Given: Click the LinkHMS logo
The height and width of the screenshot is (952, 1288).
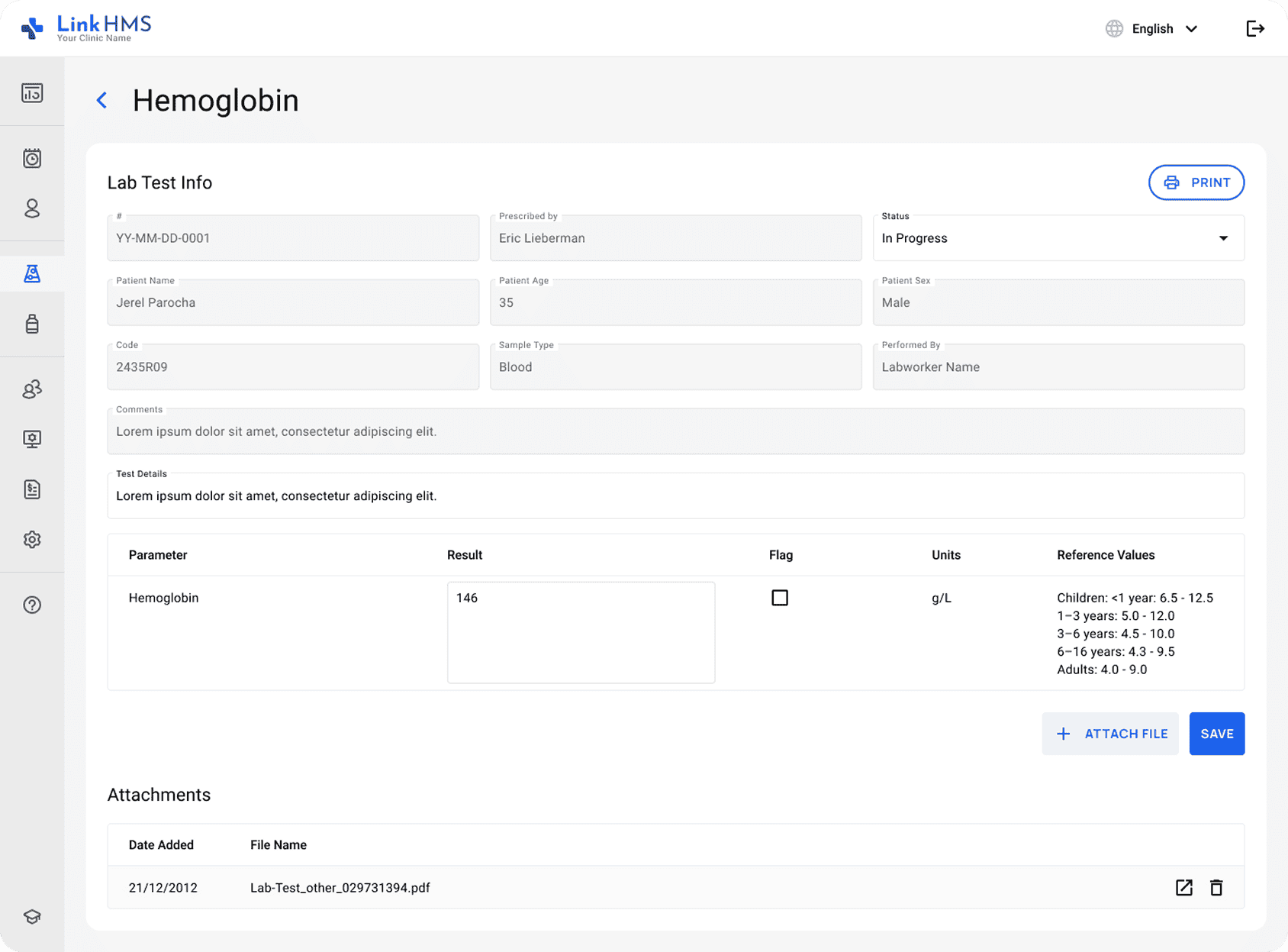Looking at the screenshot, I should [85, 28].
